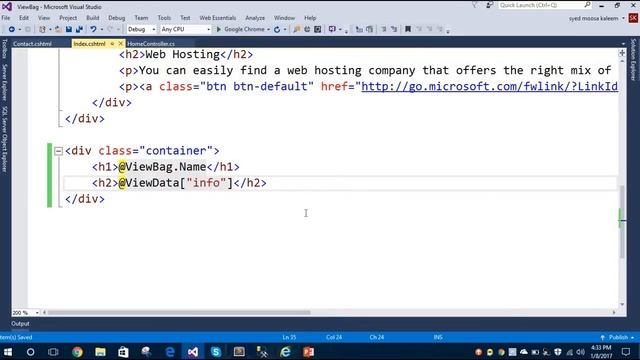This screenshot has height=360, width=640.
Task: Open the Server Explorer side panel
Action: 4,82
